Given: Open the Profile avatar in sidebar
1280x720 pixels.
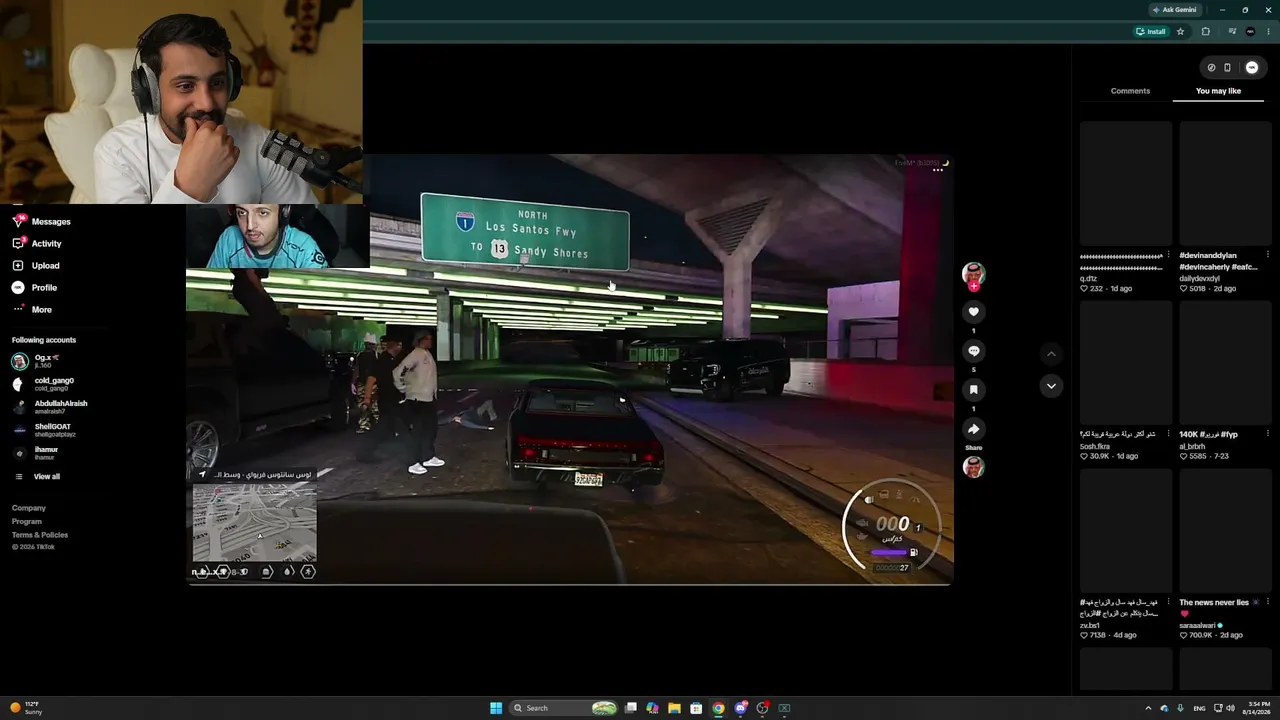Looking at the screenshot, I should click(18, 287).
